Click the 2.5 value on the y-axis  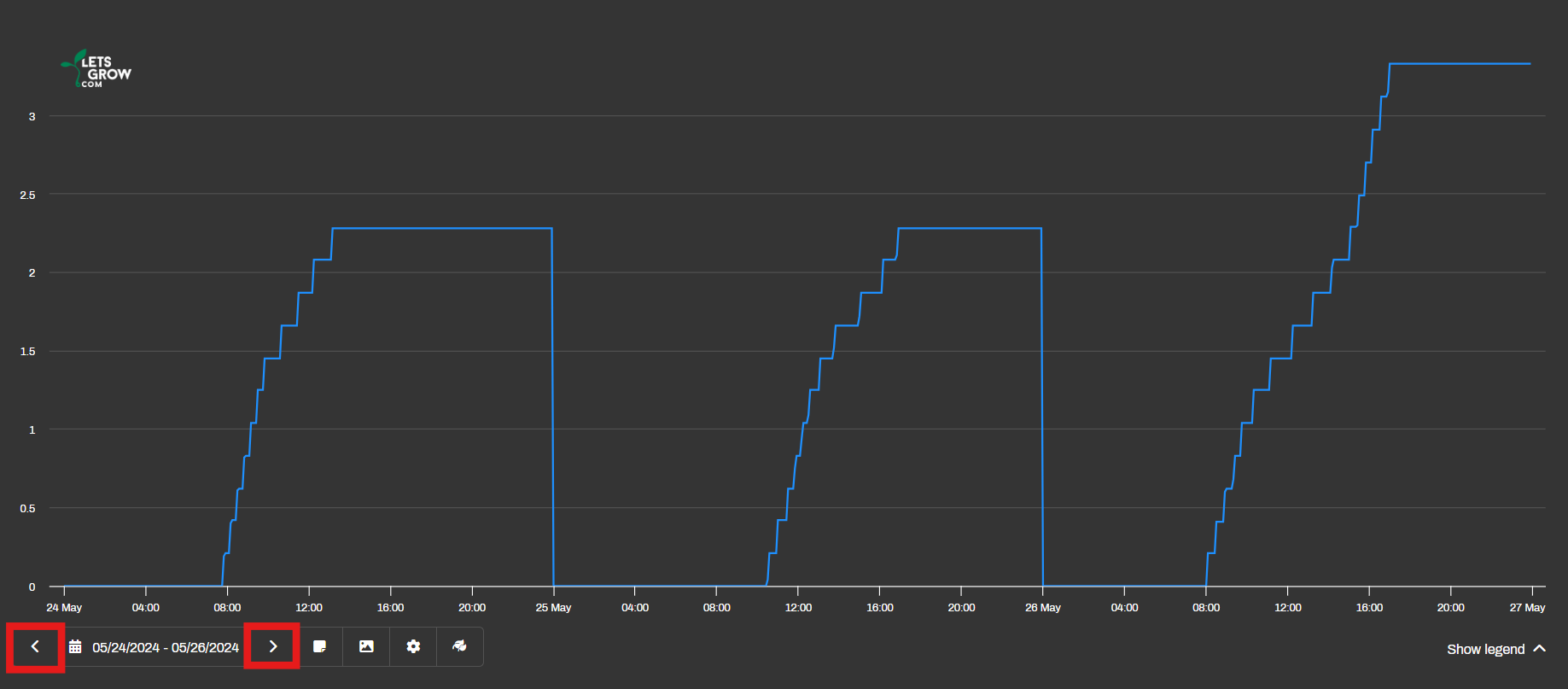[28, 196]
